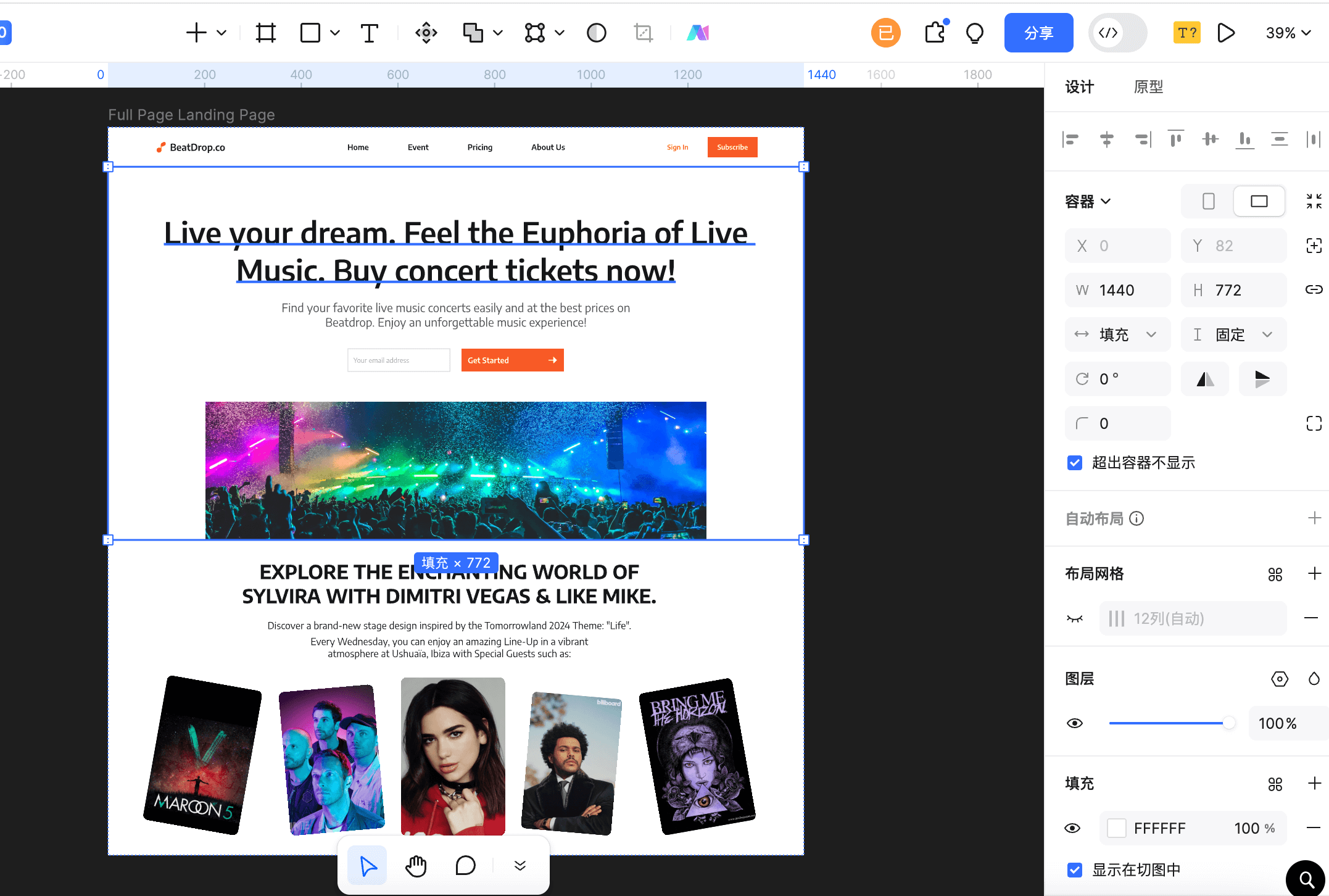Switch to the 原型 tab
This screenshot has height=896, width=1329.
click(x=1148, y=87)
